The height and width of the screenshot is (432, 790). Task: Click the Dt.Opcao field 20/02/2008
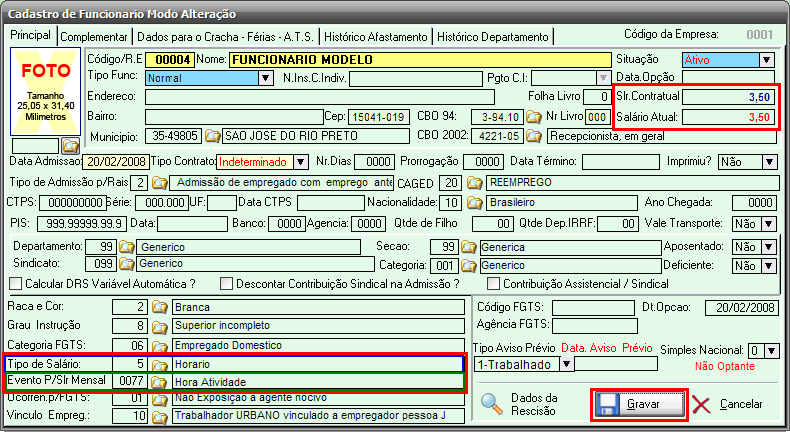pos(741,307)
